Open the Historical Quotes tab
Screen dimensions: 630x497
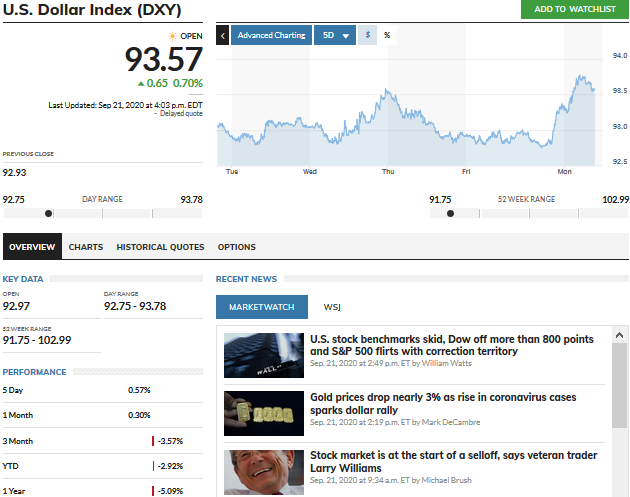(x=160, y=247)
